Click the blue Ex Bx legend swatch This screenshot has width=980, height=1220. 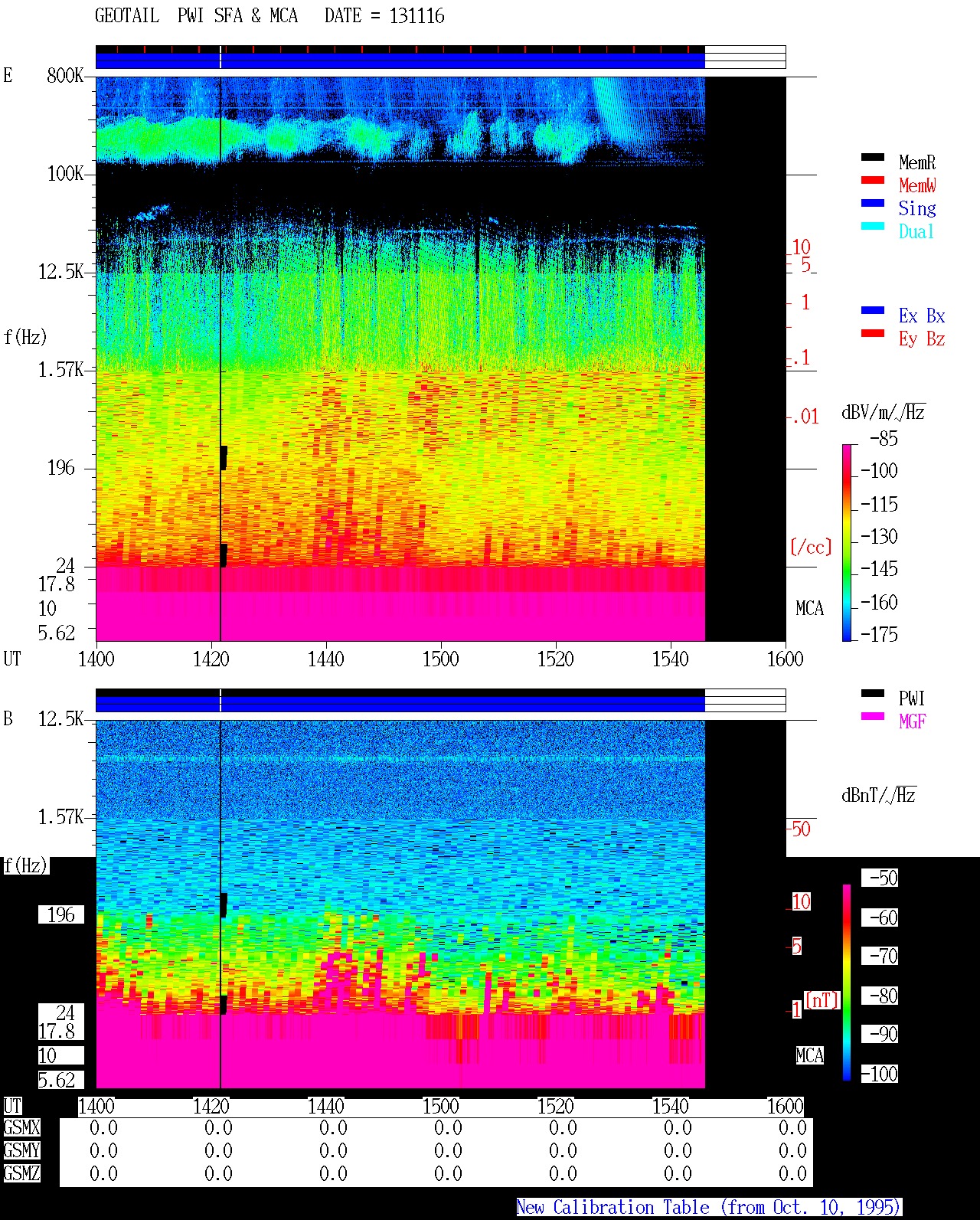[873, 311]
